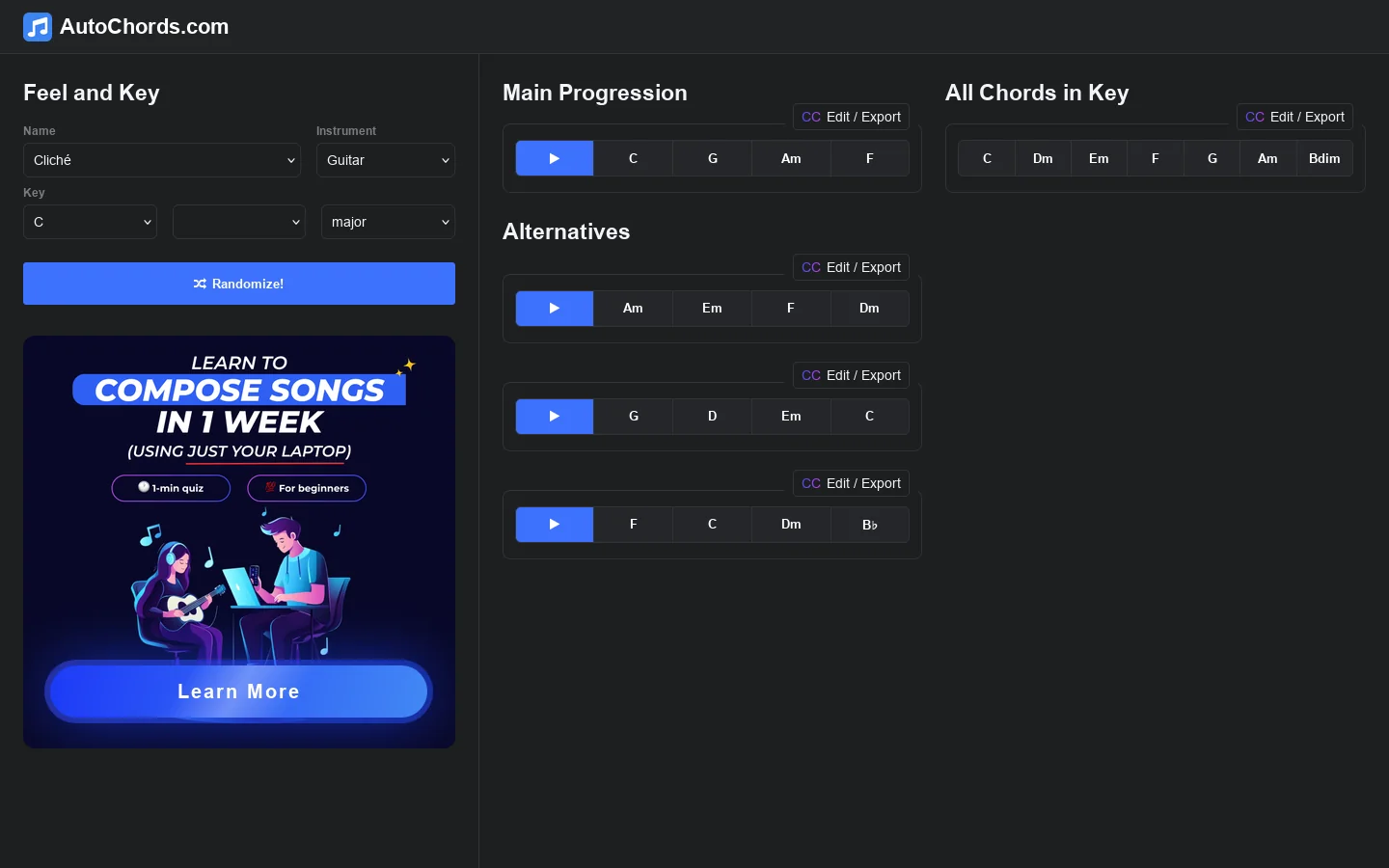Select the C chord in Main Progression
1389x868 pixels.
(634, 158)
